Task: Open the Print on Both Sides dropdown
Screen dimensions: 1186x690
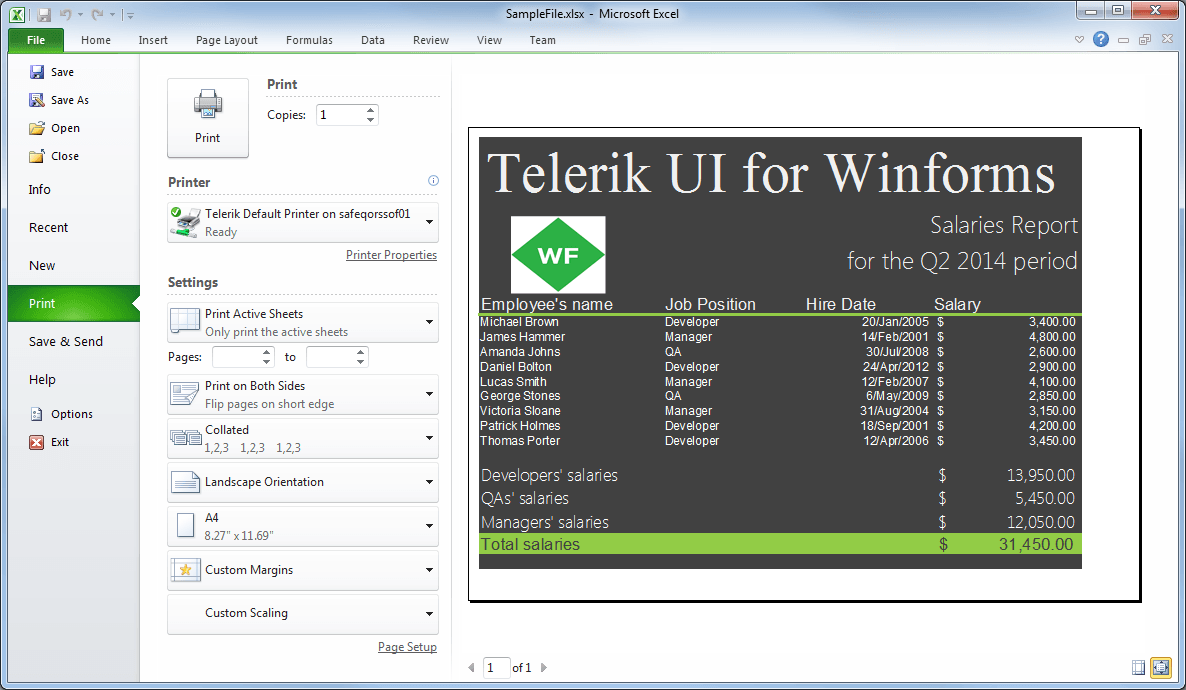Action: (303, 394)
